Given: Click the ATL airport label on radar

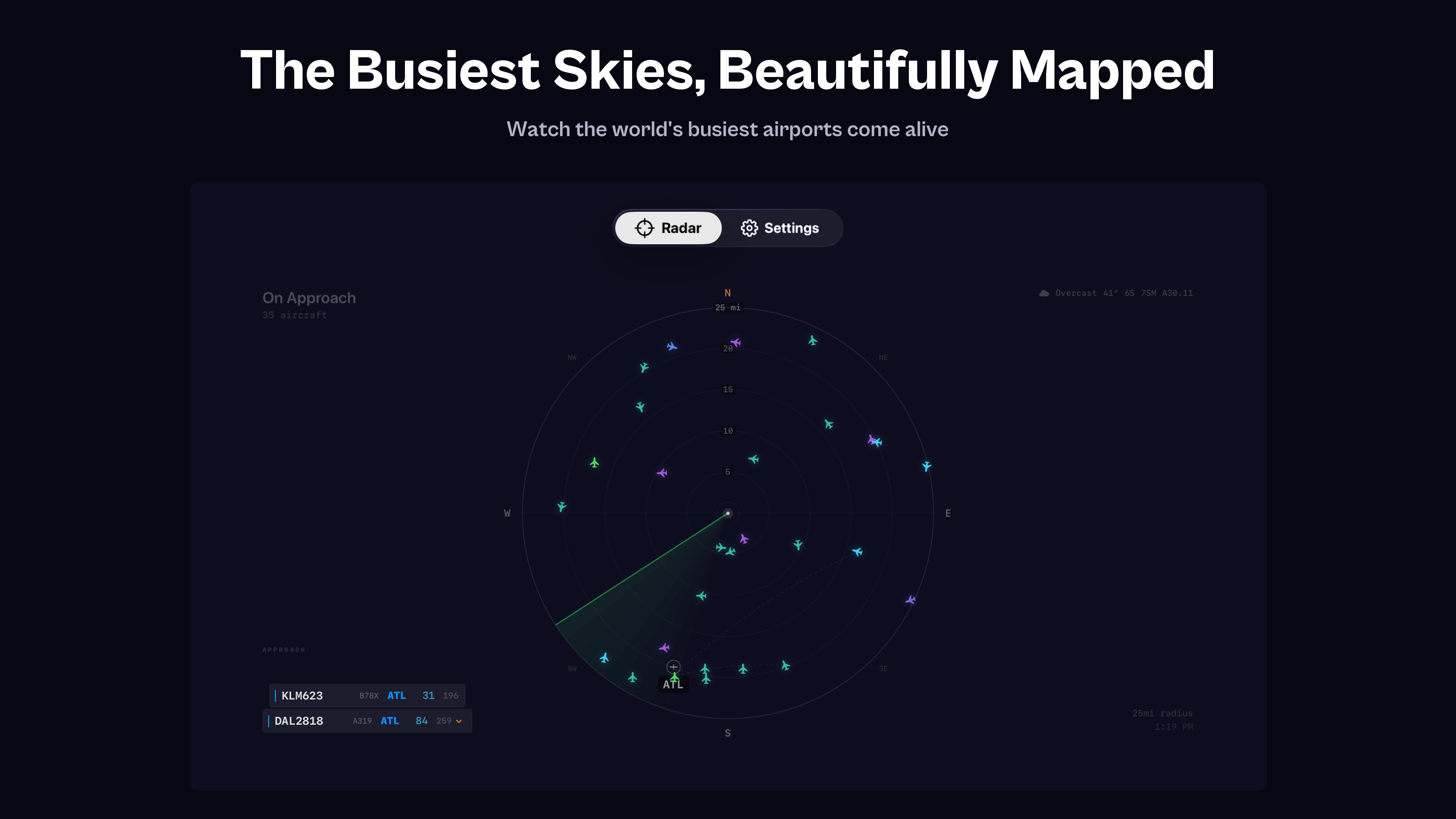Looking at the screenshot, I should [x=673, y=684].
